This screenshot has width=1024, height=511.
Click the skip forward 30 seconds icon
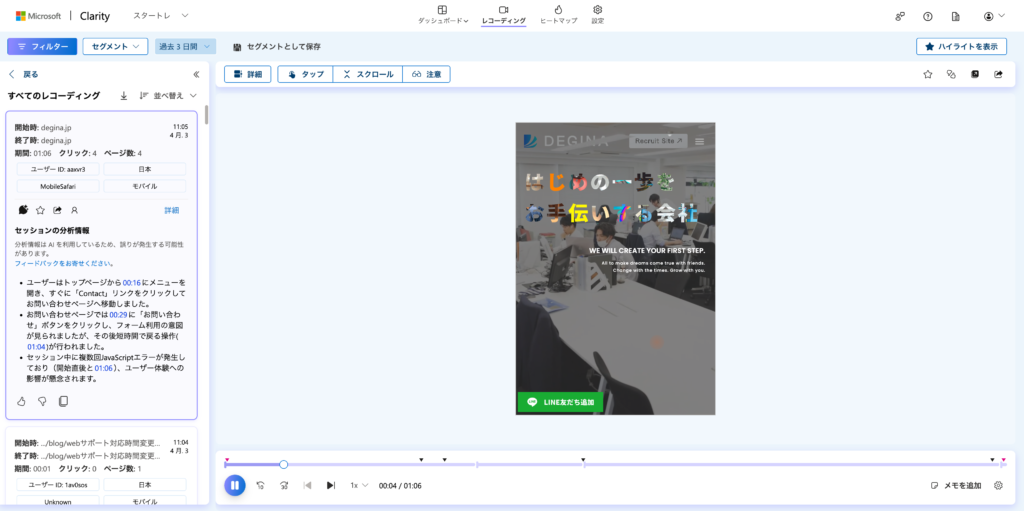[283, 485]
